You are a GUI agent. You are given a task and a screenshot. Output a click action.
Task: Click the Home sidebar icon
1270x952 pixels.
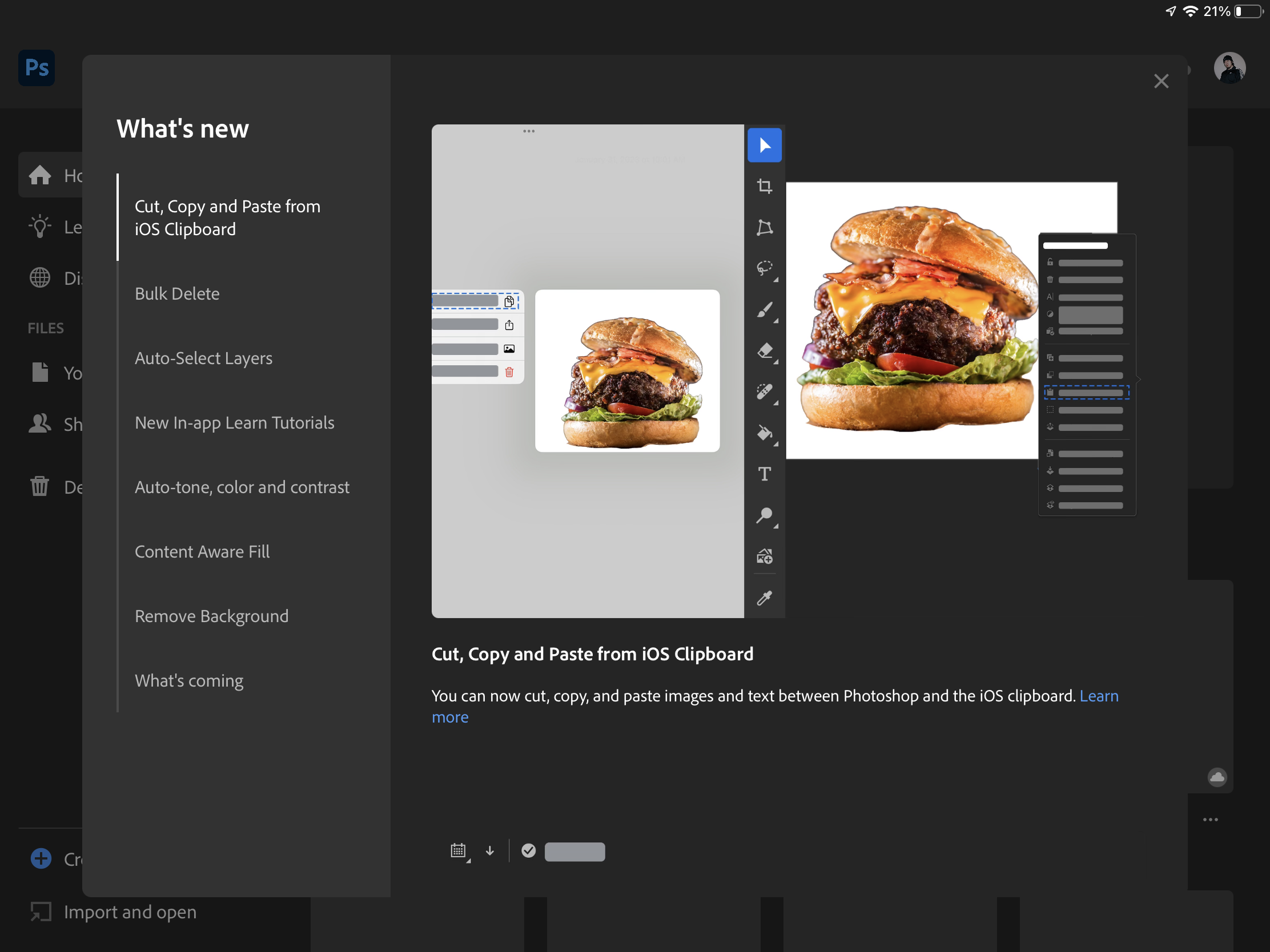point(40,175)
